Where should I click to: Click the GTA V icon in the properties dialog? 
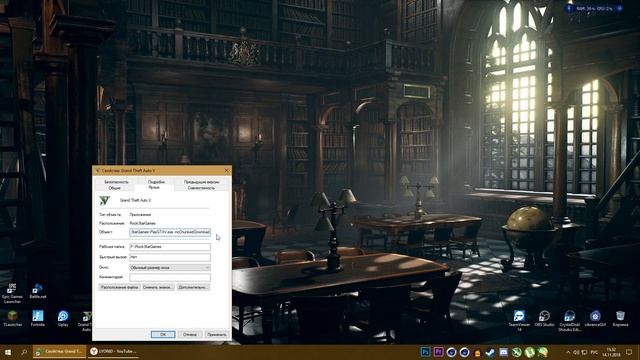(x=104, y=200)
